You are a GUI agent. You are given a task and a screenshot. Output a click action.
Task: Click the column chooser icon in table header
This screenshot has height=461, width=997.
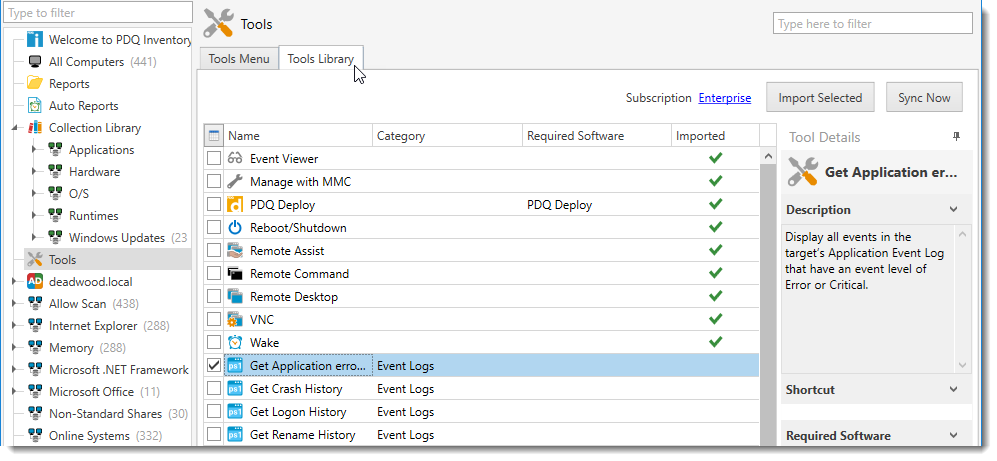point(214,135)
